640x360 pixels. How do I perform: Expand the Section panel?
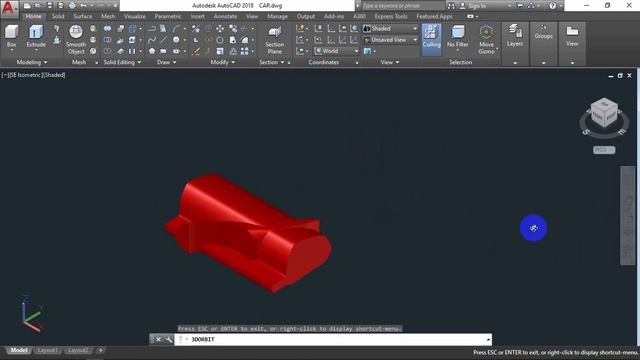tap(272, 62)
